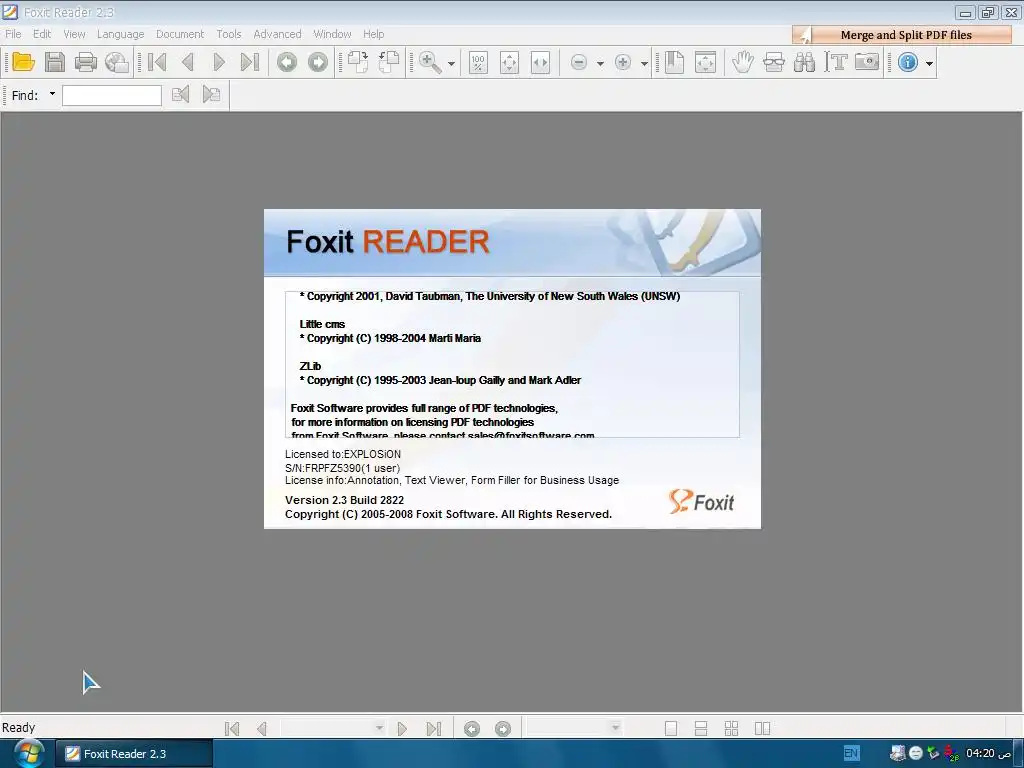Click the Windows Start orb
The image size is (1024, 768).
(x=29, y=754)
